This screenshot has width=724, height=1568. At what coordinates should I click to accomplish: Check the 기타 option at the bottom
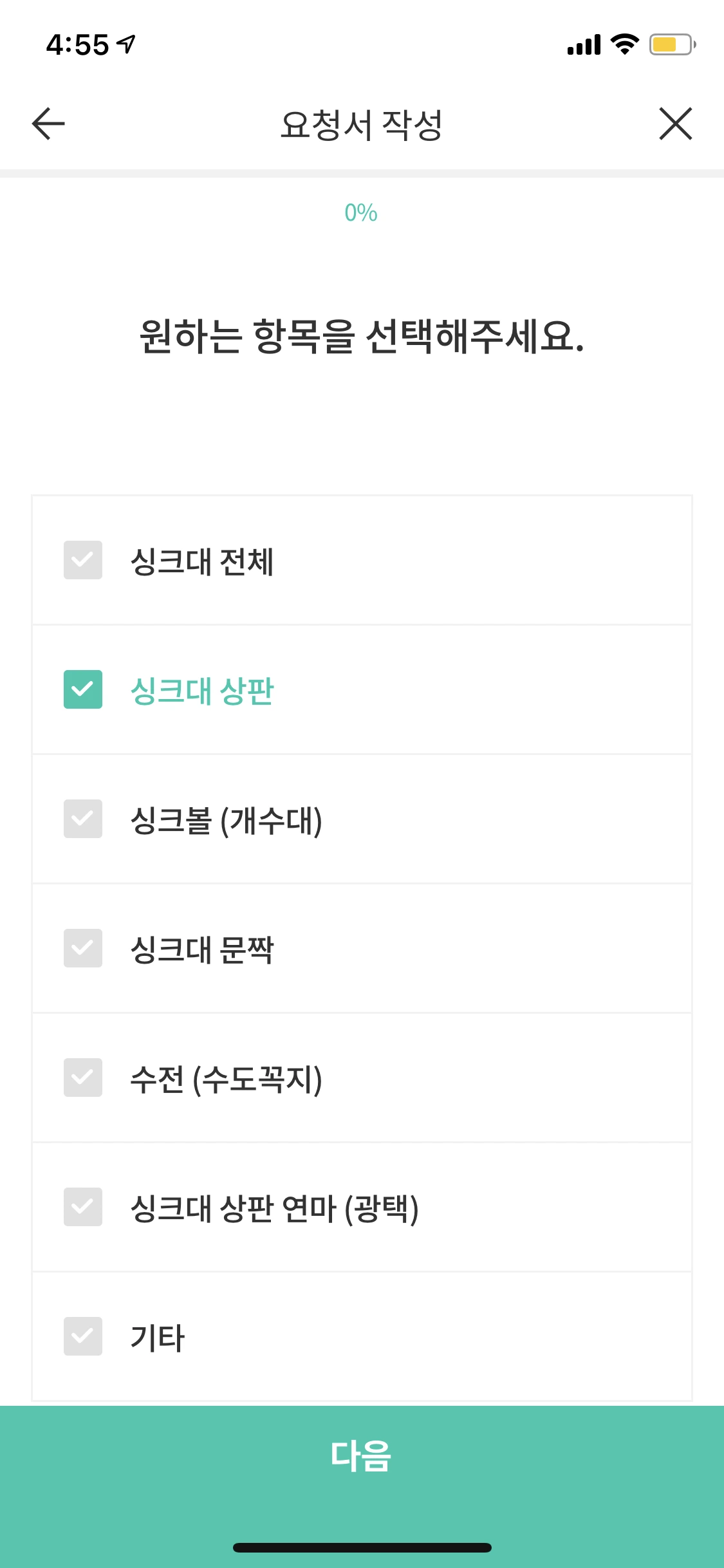click(x=82, y=1337)
